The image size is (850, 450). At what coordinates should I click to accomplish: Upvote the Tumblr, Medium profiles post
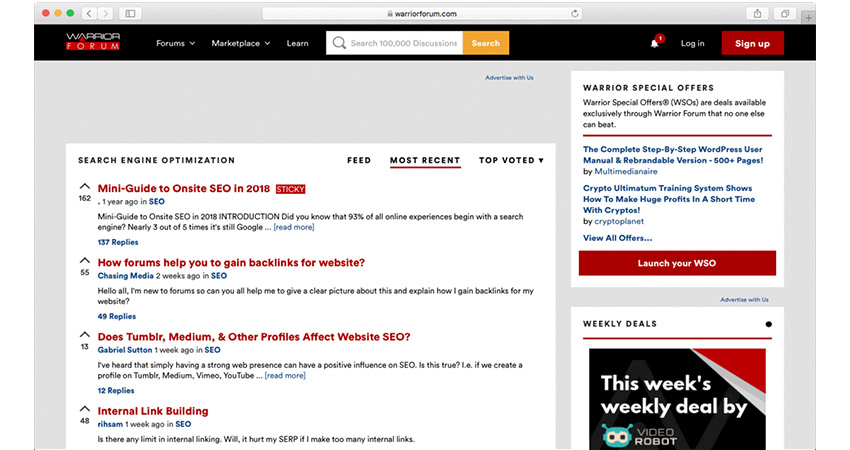click(x=85, y=335)
